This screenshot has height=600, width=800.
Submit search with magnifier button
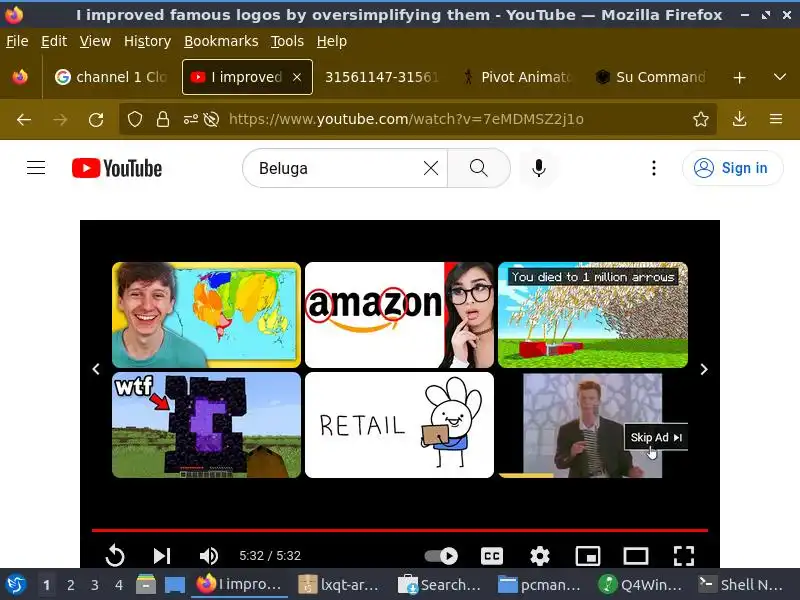[x=479, y=168]
